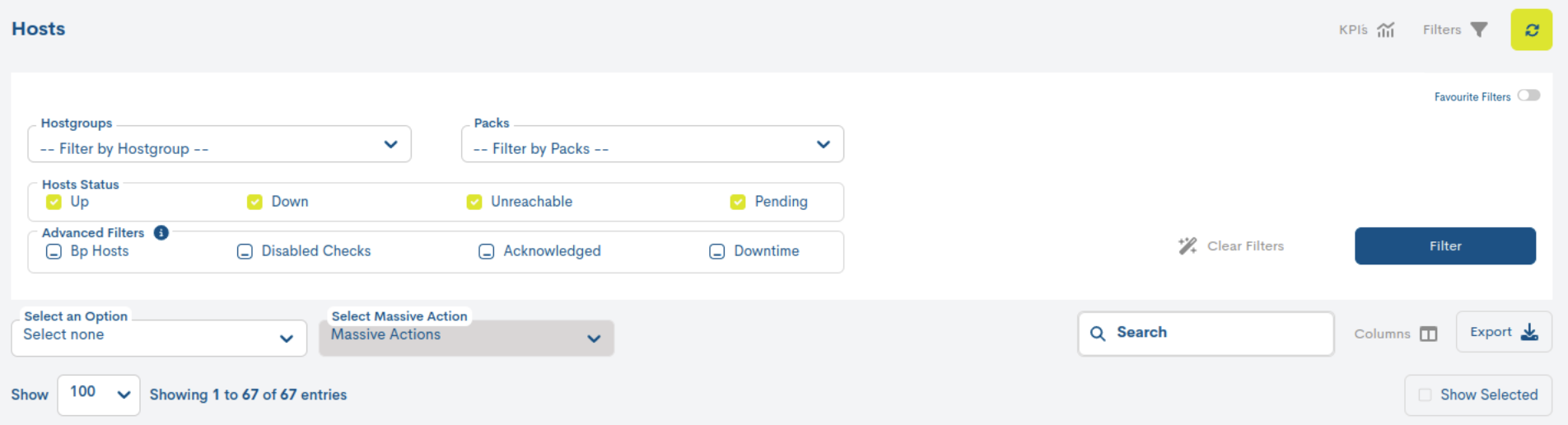Uncheck the Unreachable status checkbox

[474, 202]
